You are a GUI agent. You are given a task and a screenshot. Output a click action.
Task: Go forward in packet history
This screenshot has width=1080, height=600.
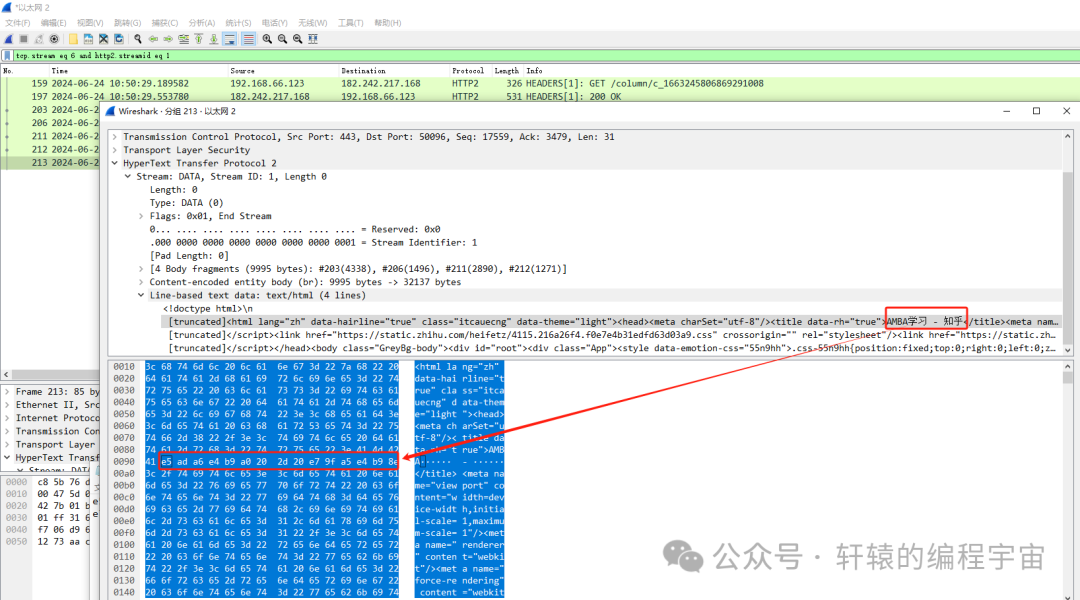pyautogui.click(x=168, y=39)
